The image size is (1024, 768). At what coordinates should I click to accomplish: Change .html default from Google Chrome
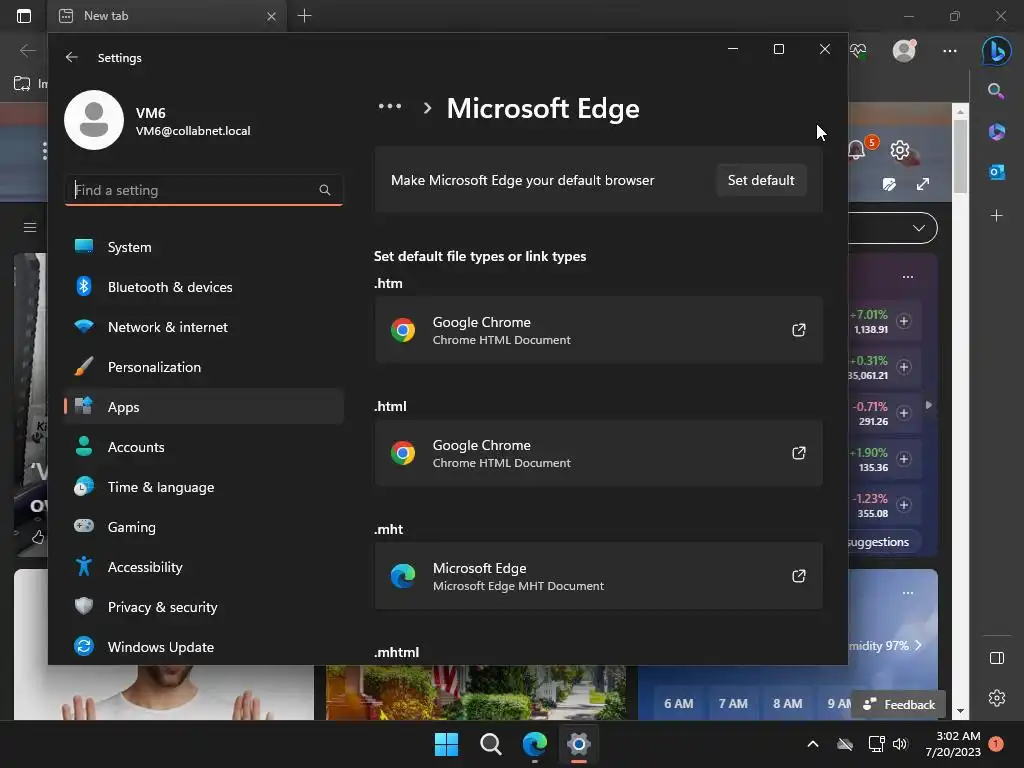(598, 453)
